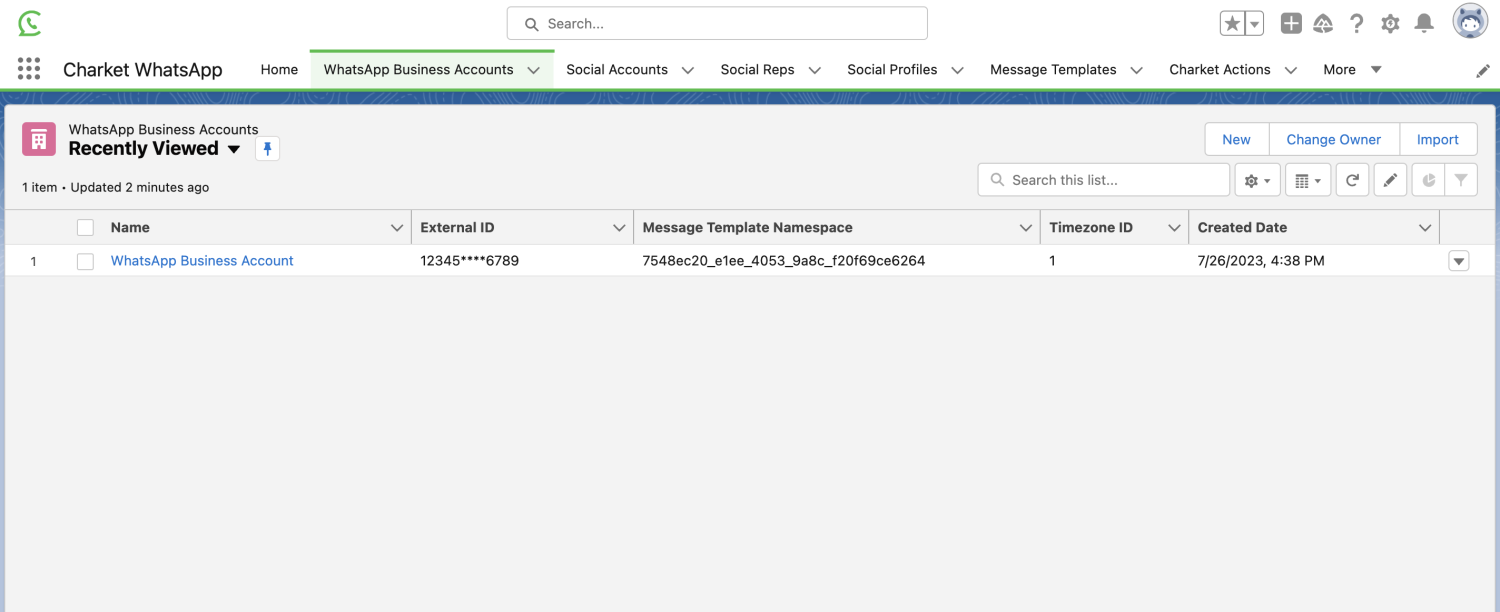1500x612 pixels.
Task: Open the user profile avatar
Action: tap(1470, 22)
